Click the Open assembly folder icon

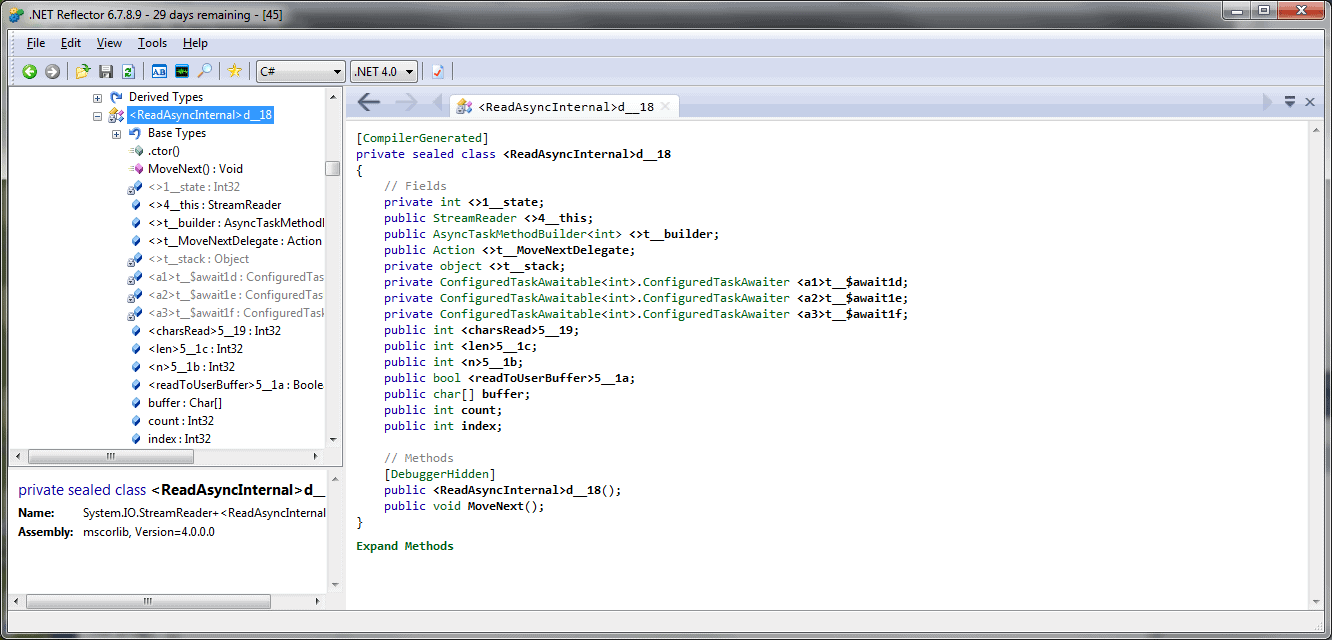click(x=83, y=71)
